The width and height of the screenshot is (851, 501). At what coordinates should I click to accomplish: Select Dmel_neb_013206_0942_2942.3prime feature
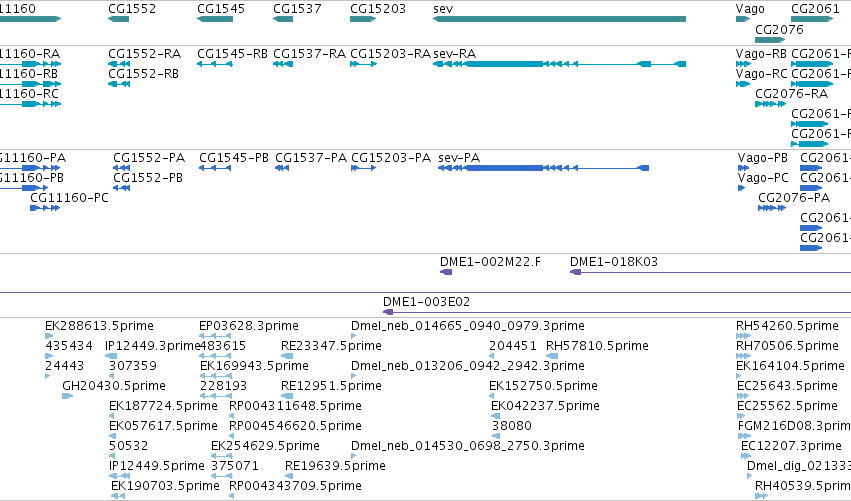(354, 376)
